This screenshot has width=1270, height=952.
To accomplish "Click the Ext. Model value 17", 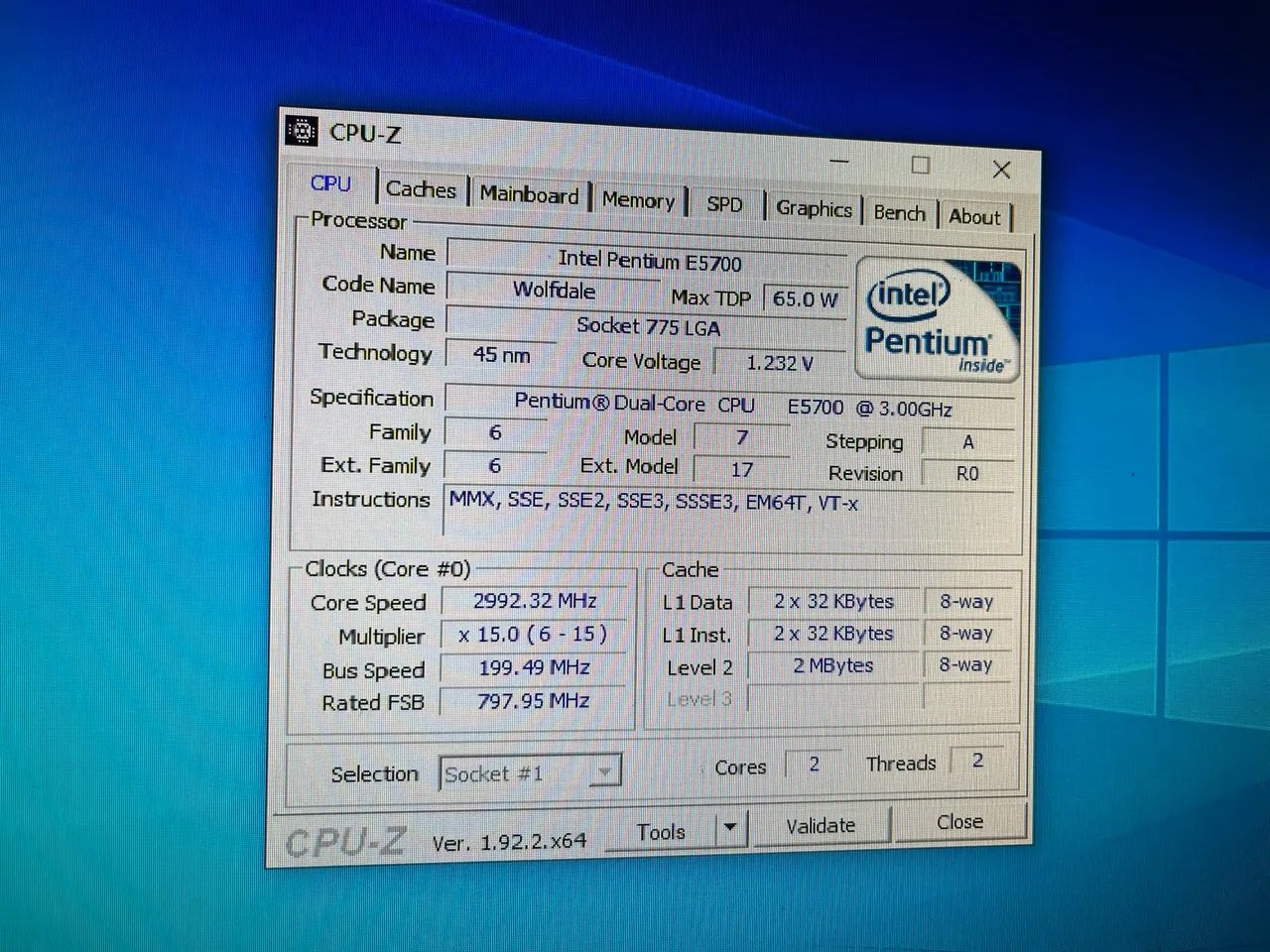I will tap(741, 469).
